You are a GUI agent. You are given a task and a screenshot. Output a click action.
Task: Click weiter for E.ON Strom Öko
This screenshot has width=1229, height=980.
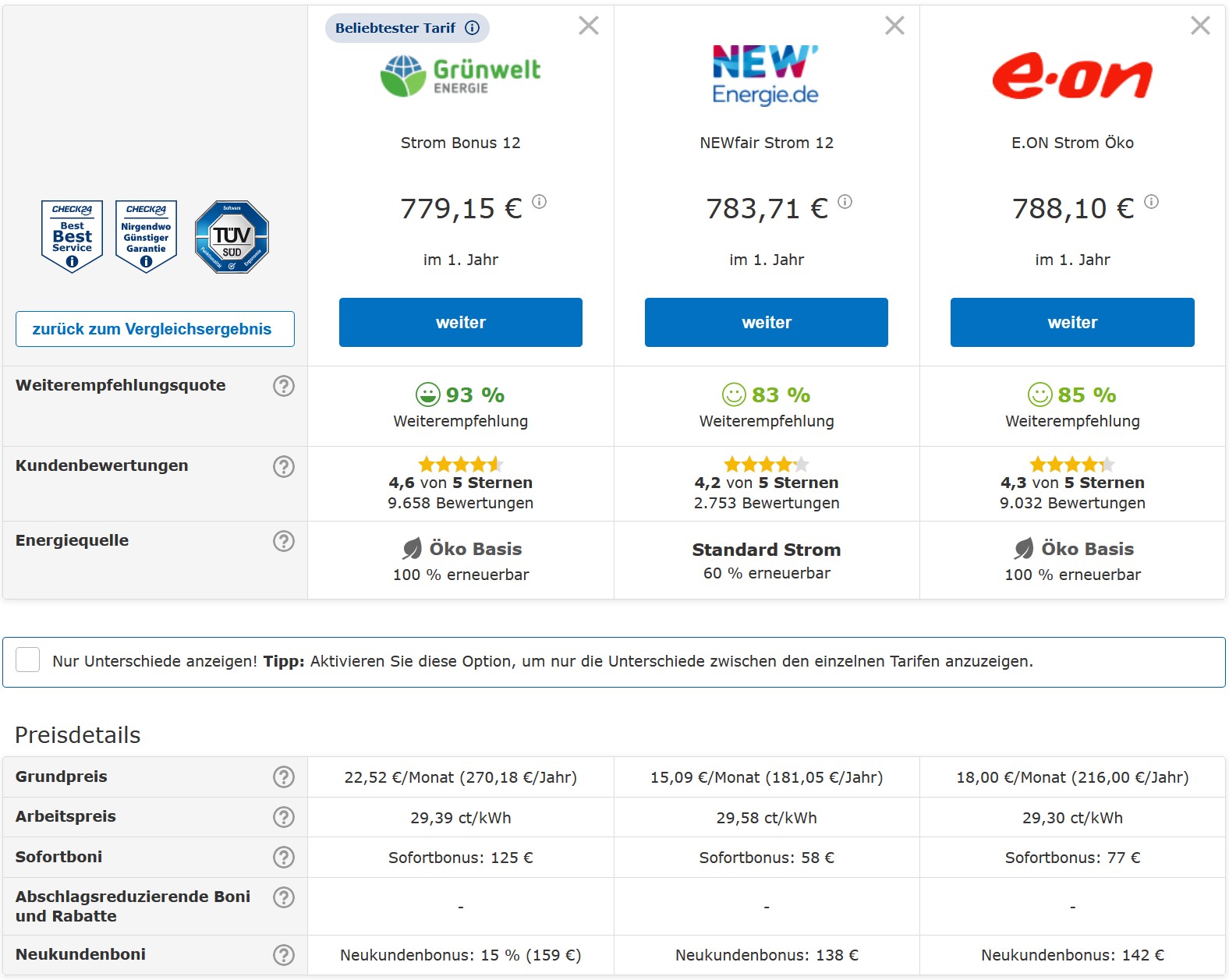[1072, 322]
